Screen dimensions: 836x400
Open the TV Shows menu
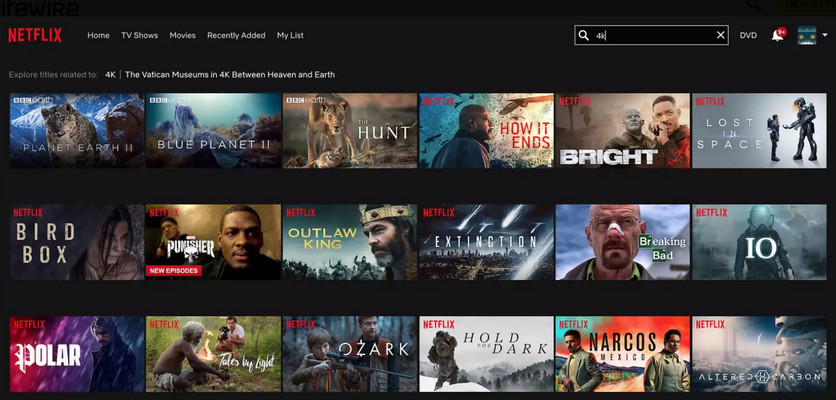140,35
